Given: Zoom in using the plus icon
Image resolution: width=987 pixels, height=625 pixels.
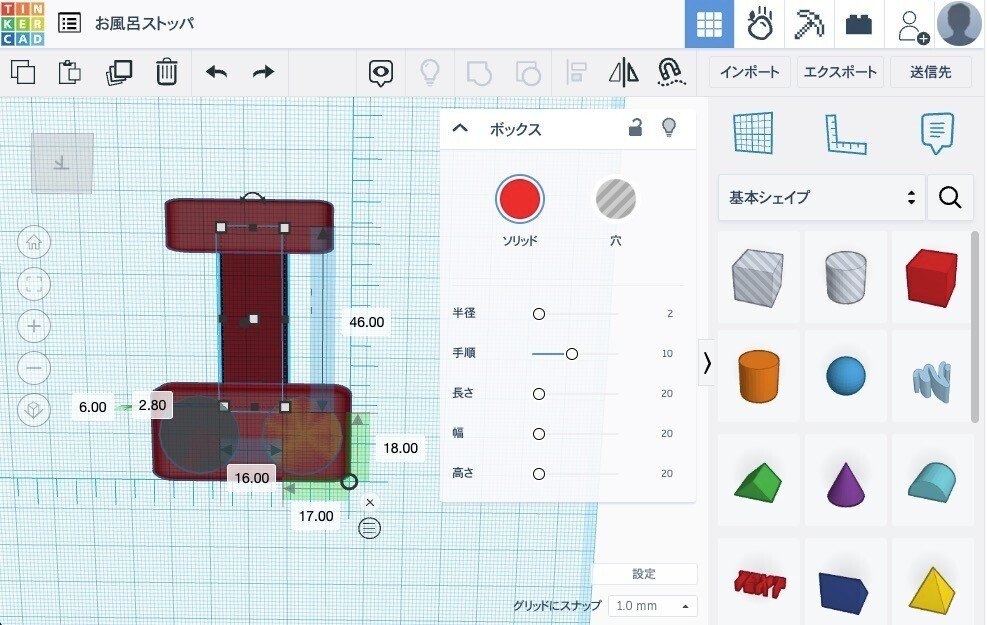Looking at the screenshot, I should point(33,326).
